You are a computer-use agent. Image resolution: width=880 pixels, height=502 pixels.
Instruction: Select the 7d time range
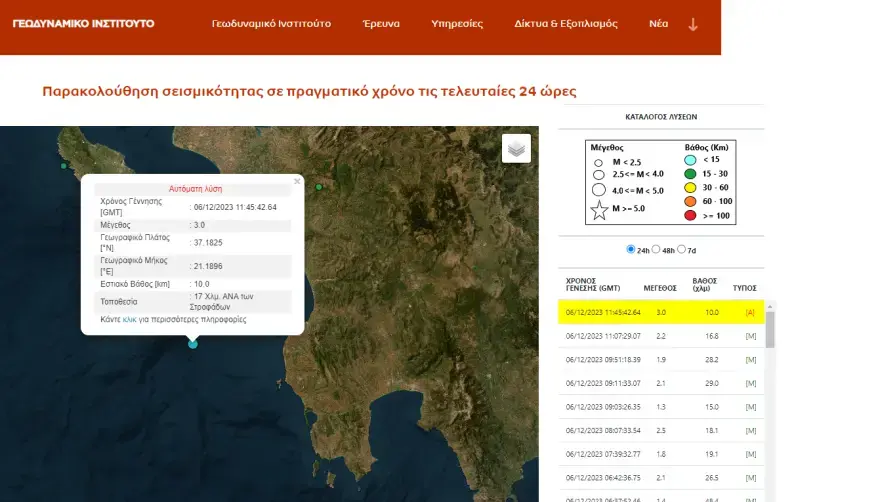pyautogui.click(x=682, y=249)
